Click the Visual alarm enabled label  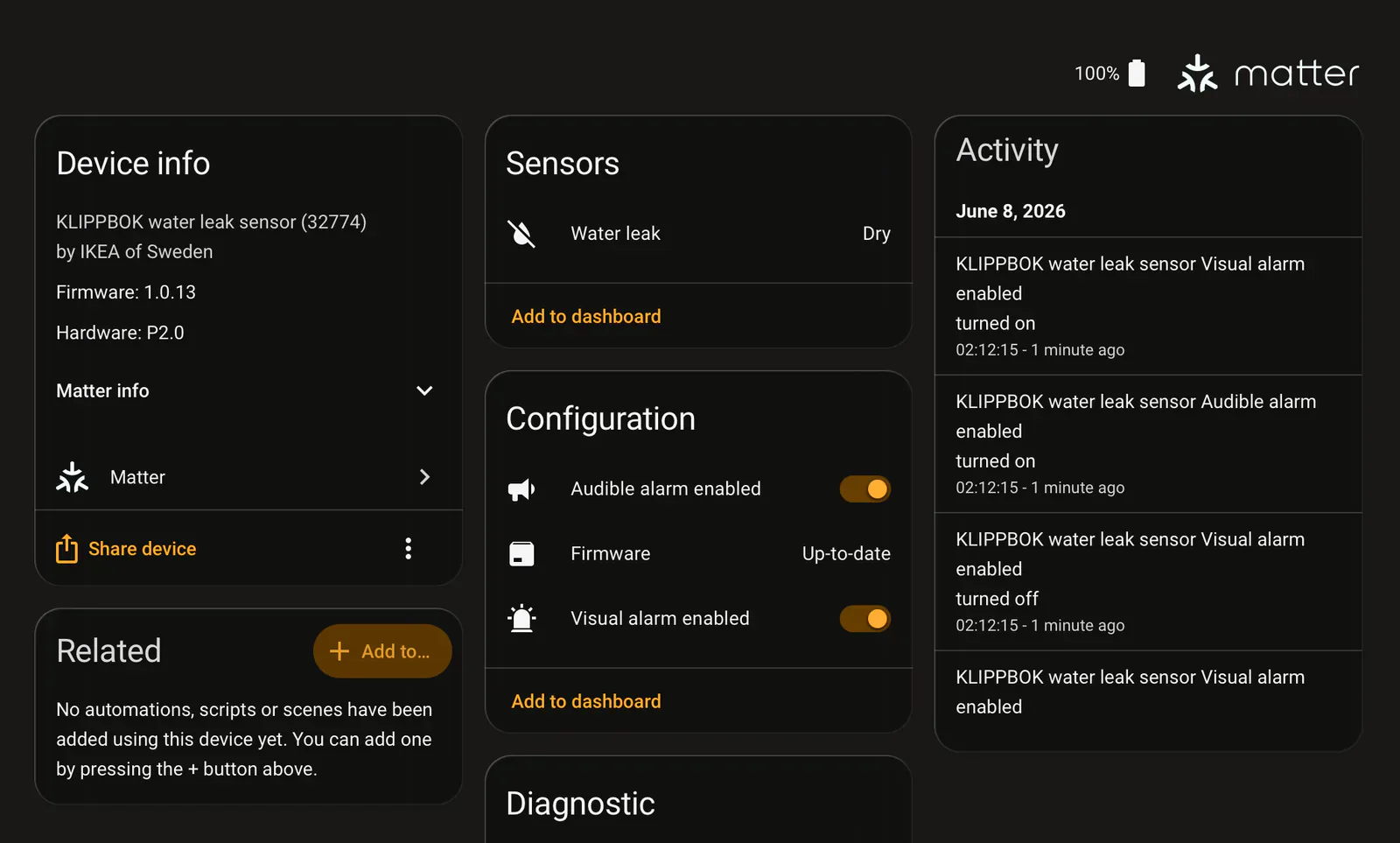(660, 619)
